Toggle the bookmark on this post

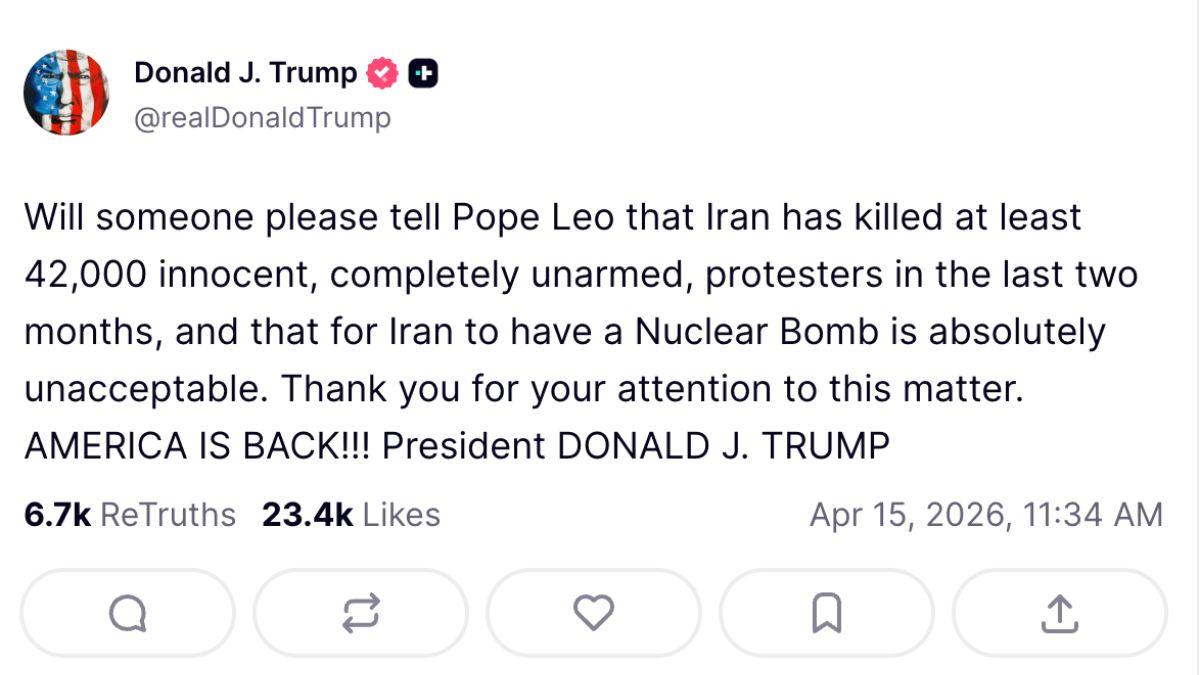click(x=826, y=613)
